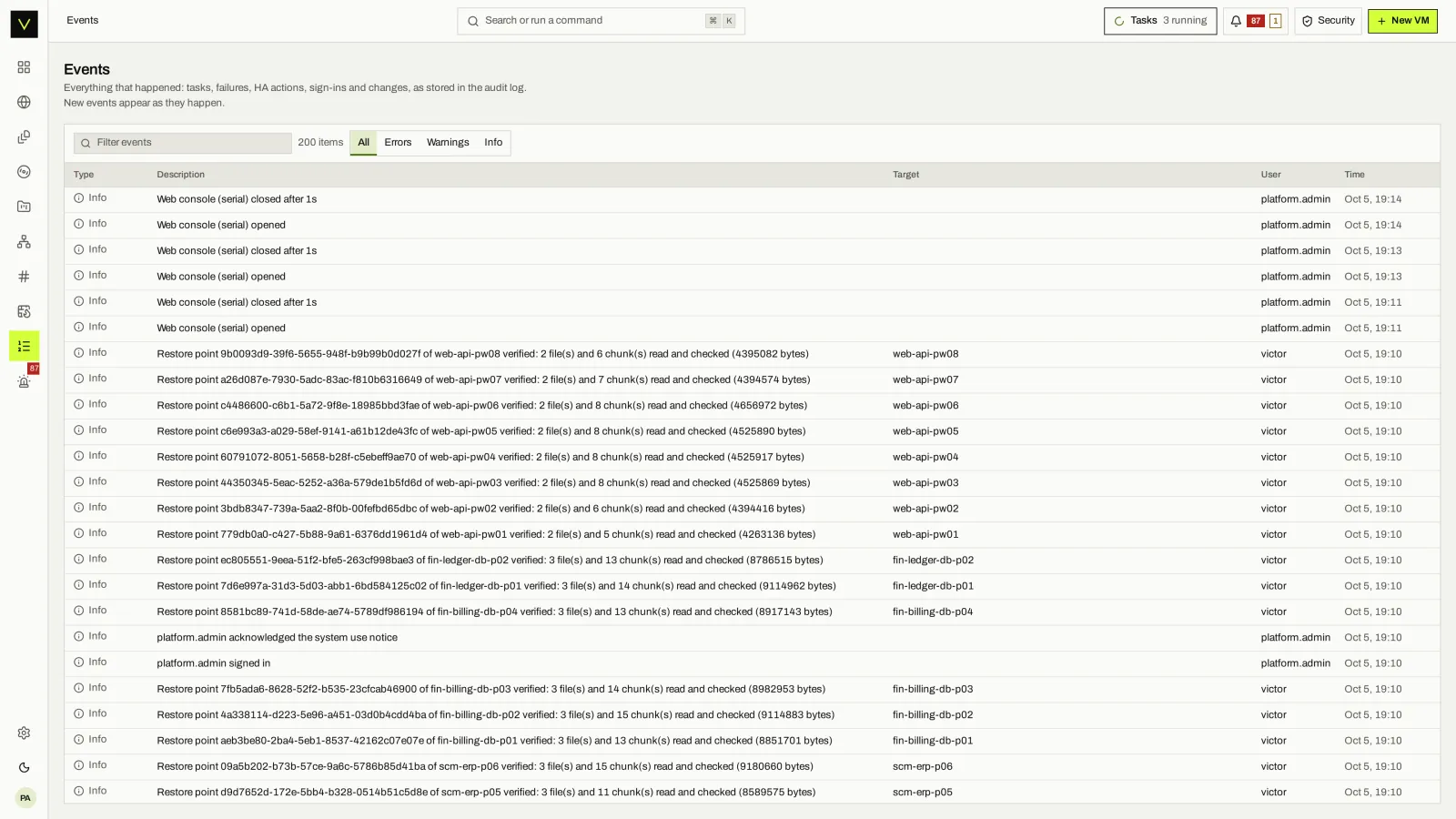Select the highlighted events list icon

click(x=24, y=346)
